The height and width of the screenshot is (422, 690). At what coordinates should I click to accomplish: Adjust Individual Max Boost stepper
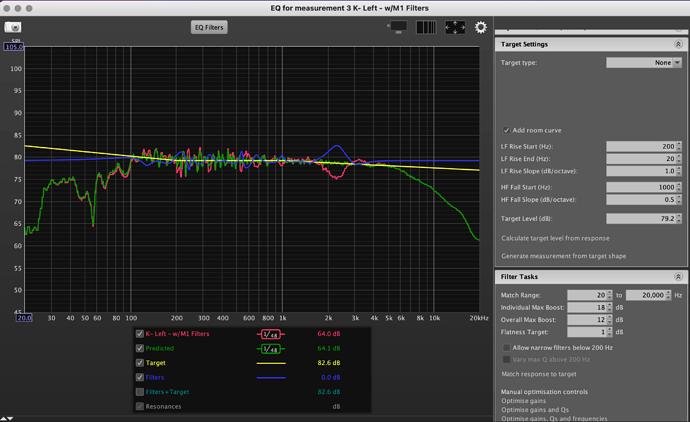point(609,308)
